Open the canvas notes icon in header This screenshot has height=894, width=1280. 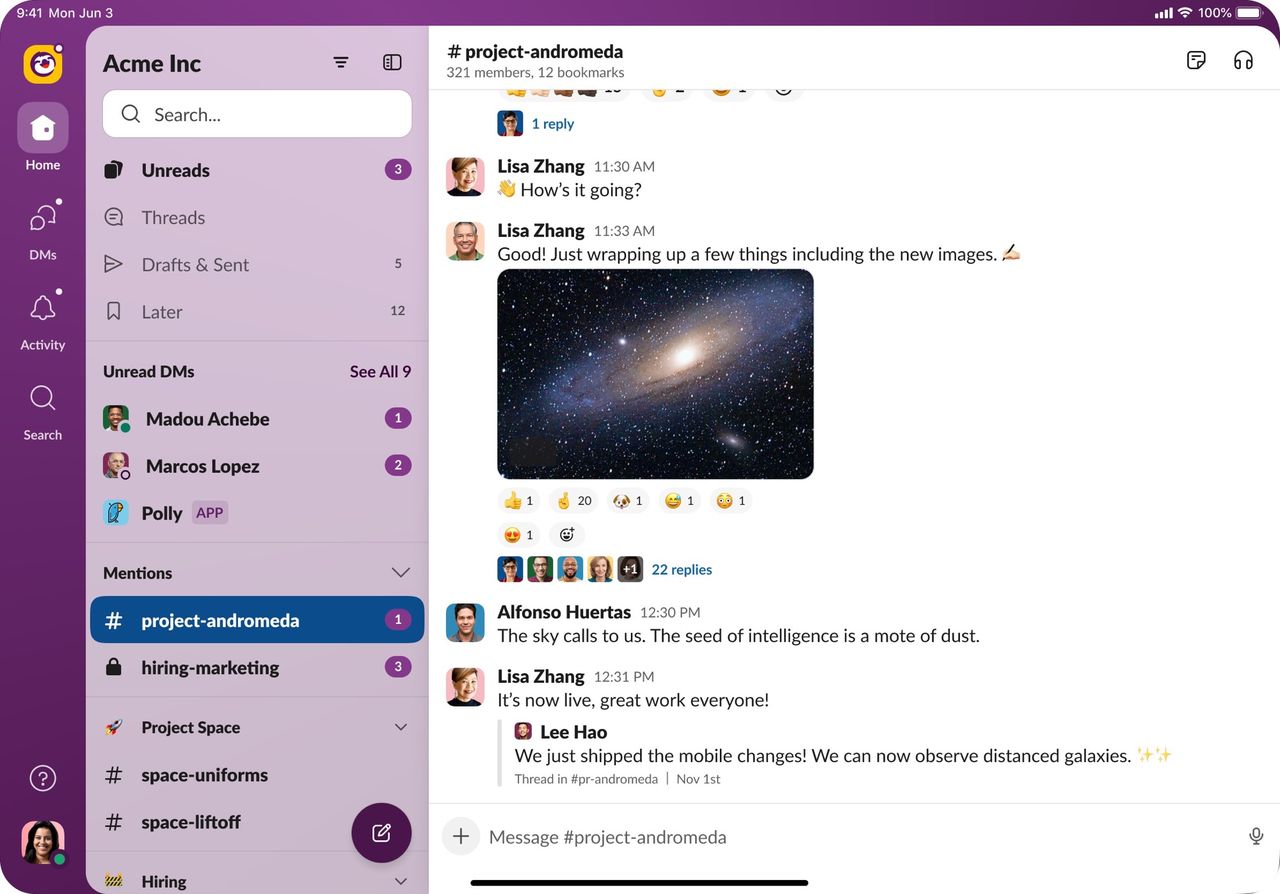[1196, 61]
